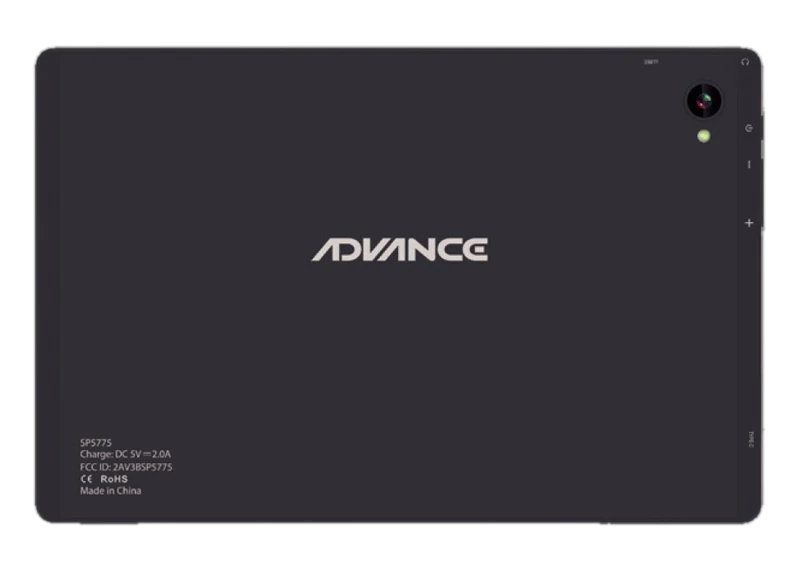Click the Charge: DC 5V 2.0A text

pyautogui.click(x=125, y=454)
